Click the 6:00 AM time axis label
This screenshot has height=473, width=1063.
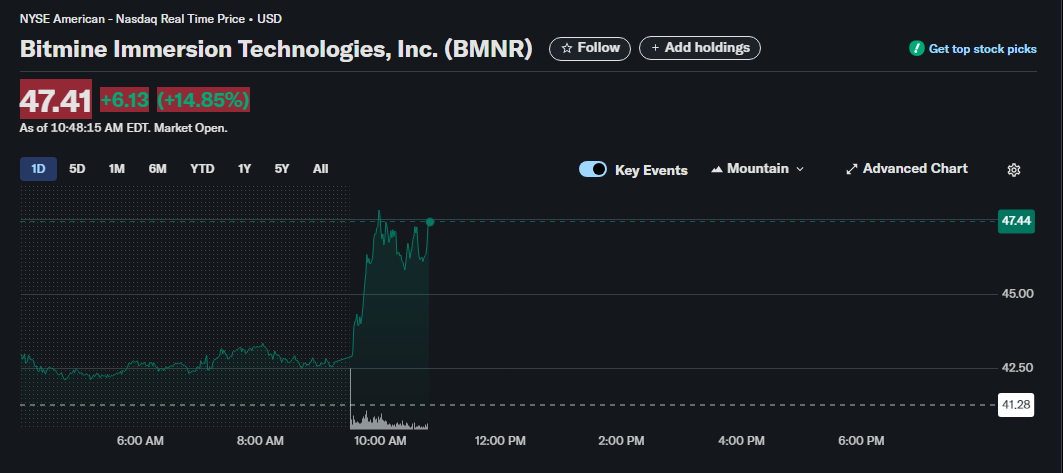tap(140, 441)
